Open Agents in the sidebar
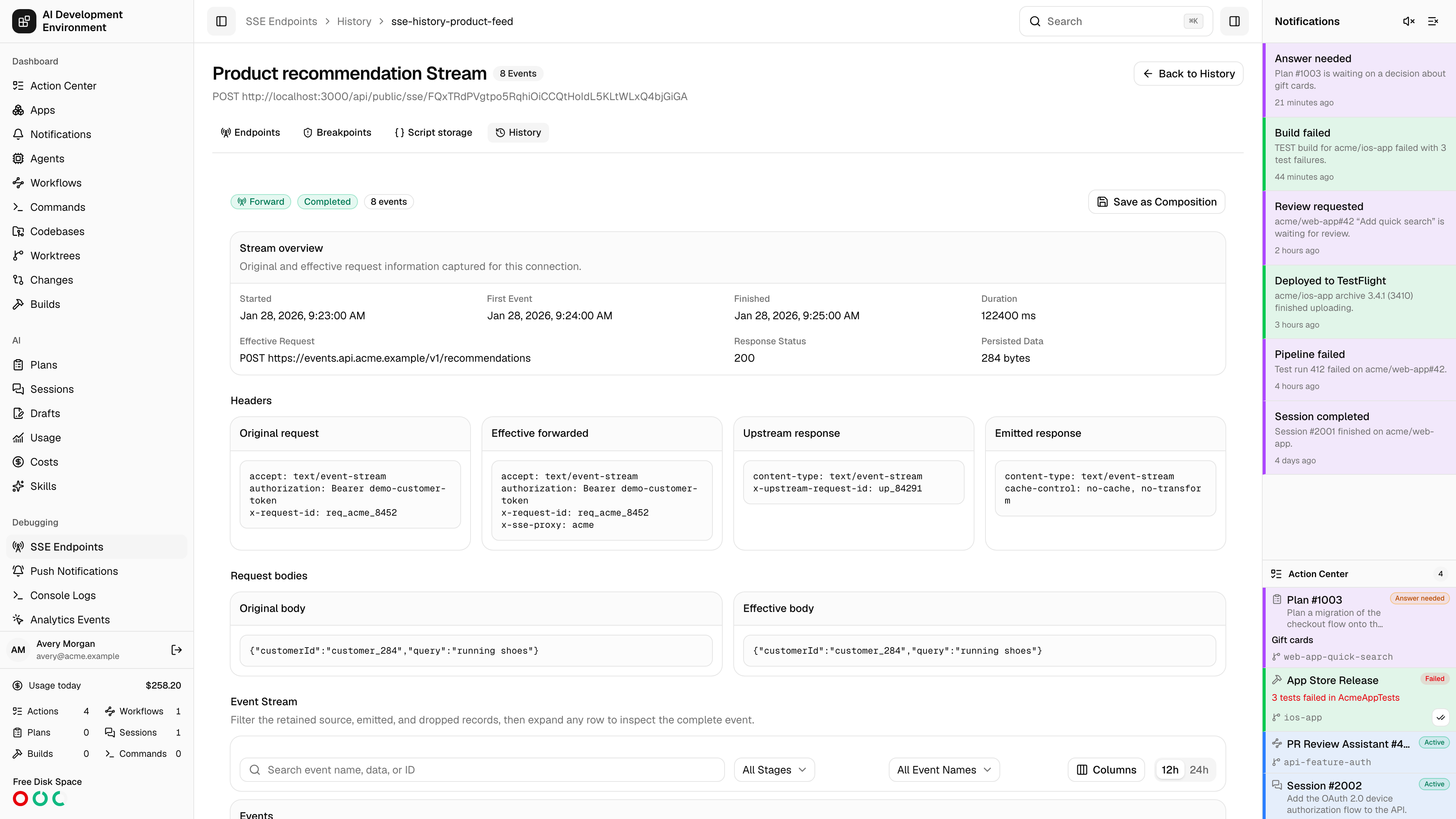This screenshot has height=819, width=1456. click(x=97, y=159)
